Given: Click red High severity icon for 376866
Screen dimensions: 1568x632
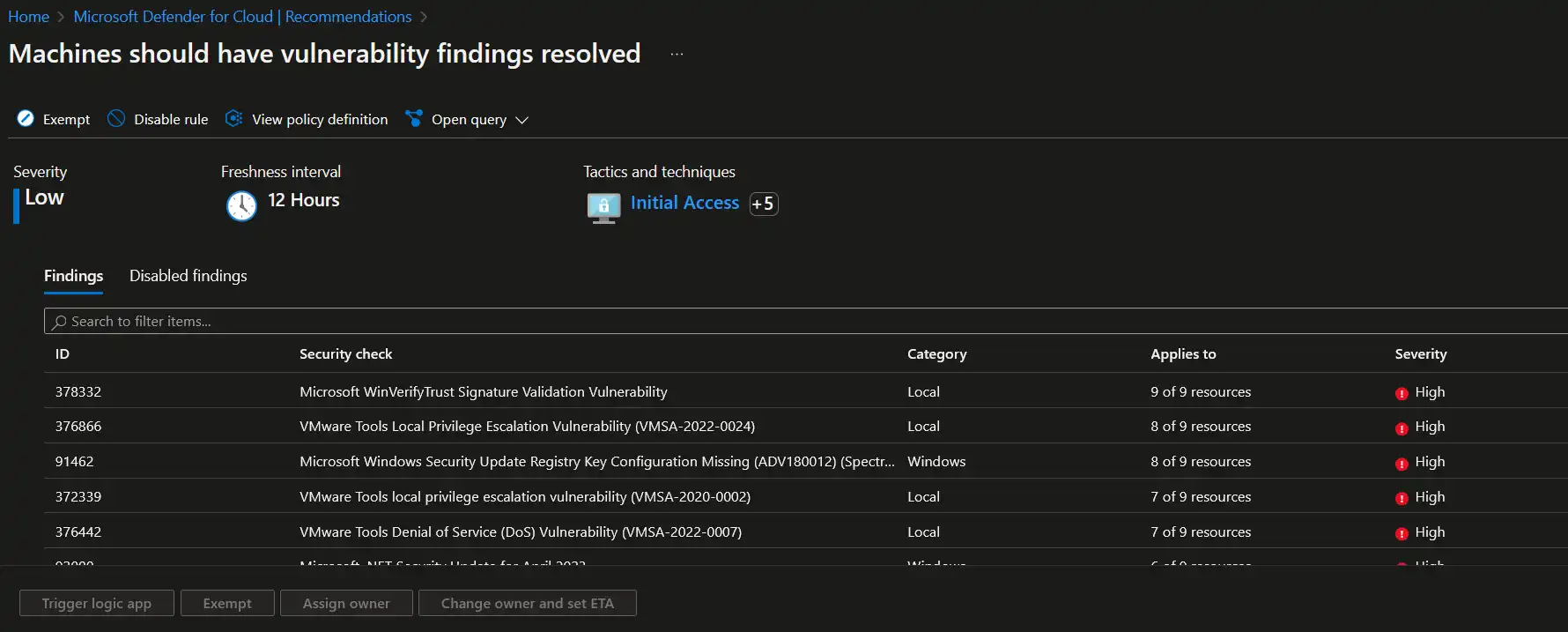Looking at the screenshot, I should coord(1402,428).
